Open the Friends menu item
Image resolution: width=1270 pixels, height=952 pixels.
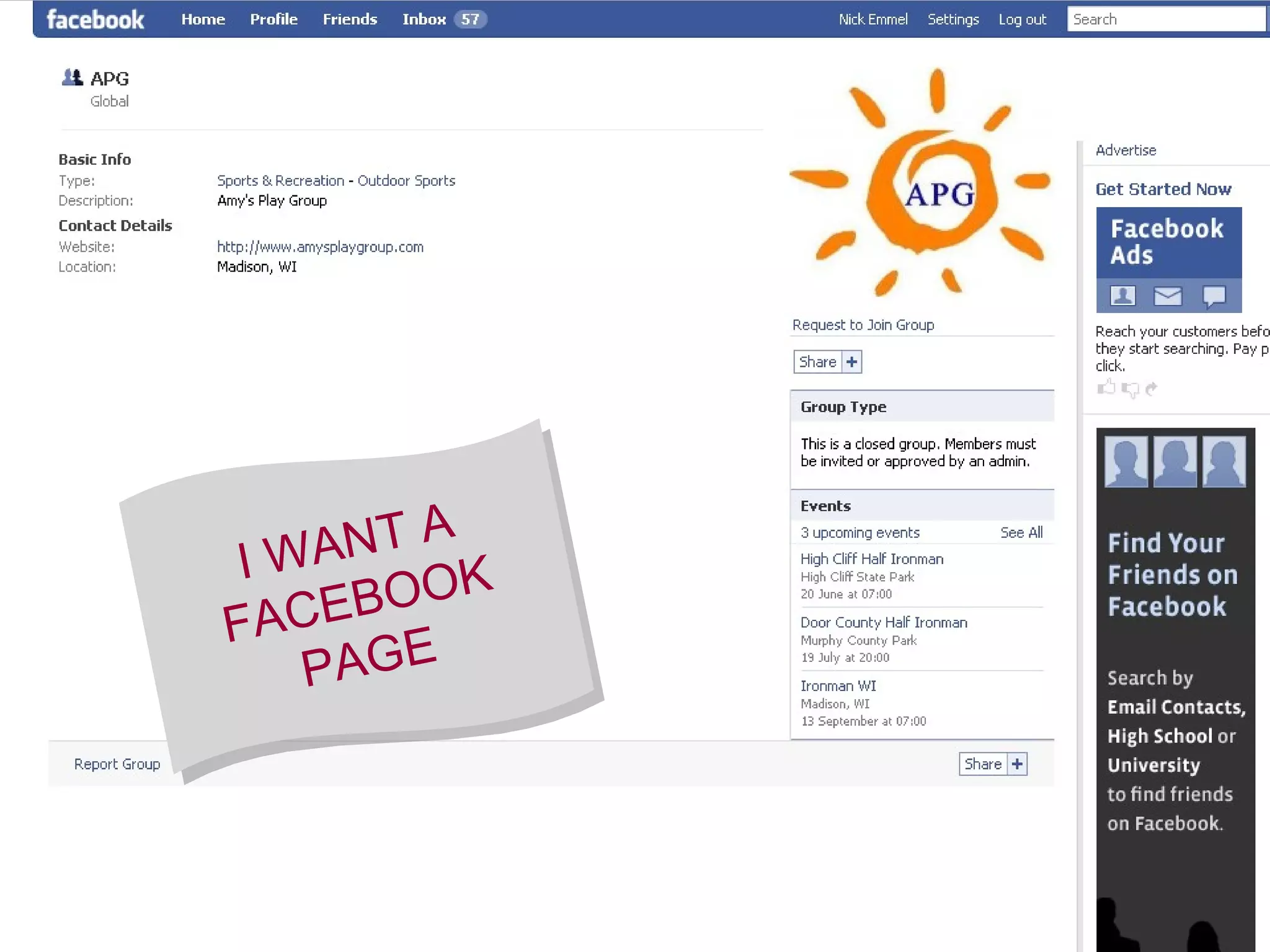[350, 19]
